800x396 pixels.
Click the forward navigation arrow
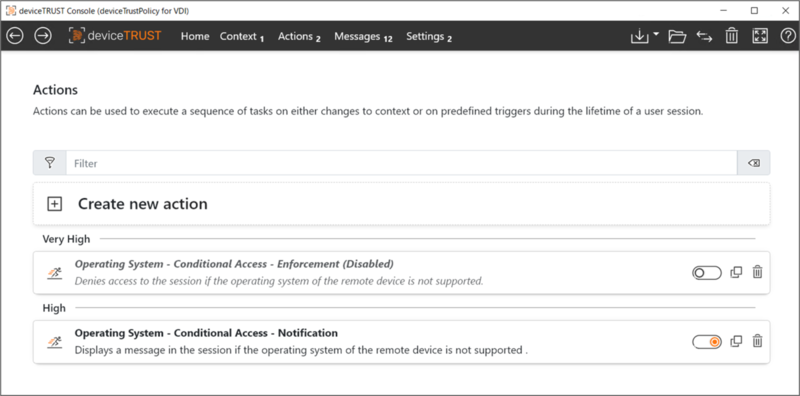point(43,36)
